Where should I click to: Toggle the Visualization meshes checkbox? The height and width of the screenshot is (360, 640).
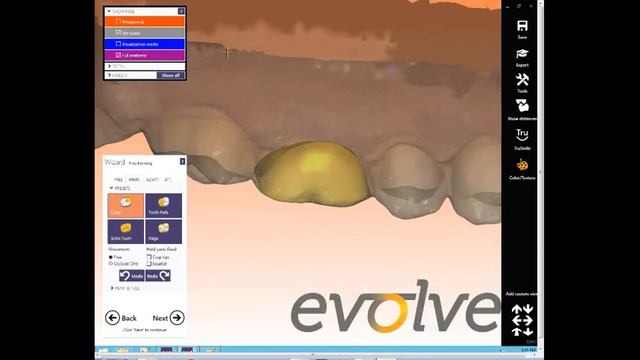[x=118, y=44]
